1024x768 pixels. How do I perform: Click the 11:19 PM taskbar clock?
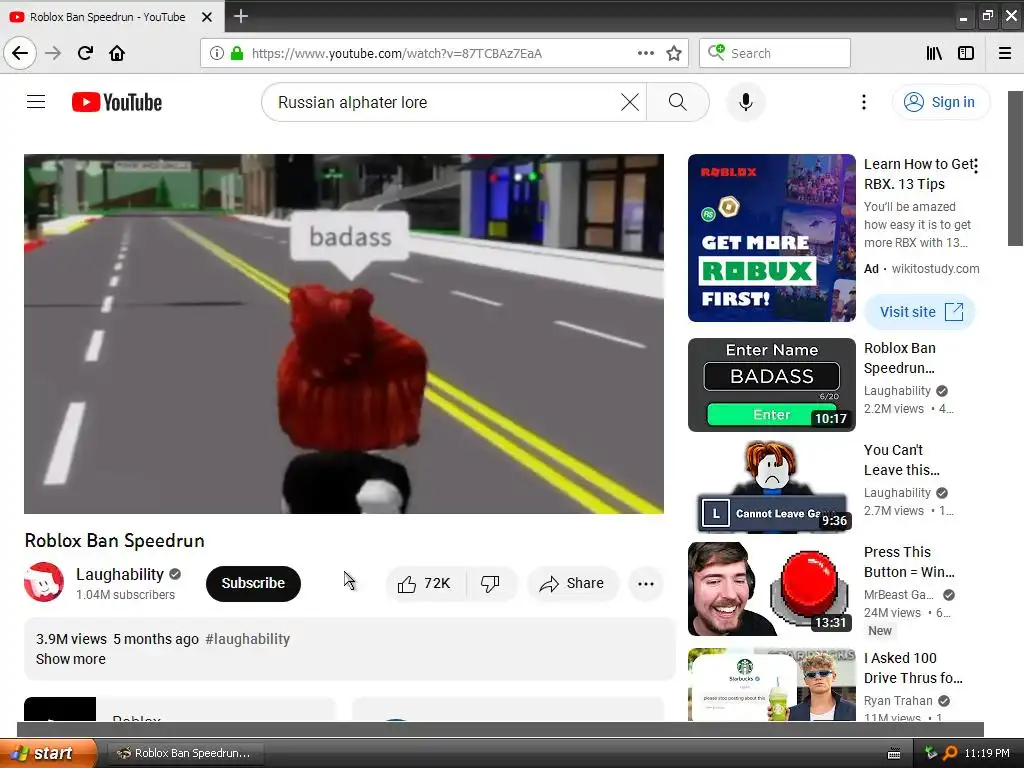[987, 753]
